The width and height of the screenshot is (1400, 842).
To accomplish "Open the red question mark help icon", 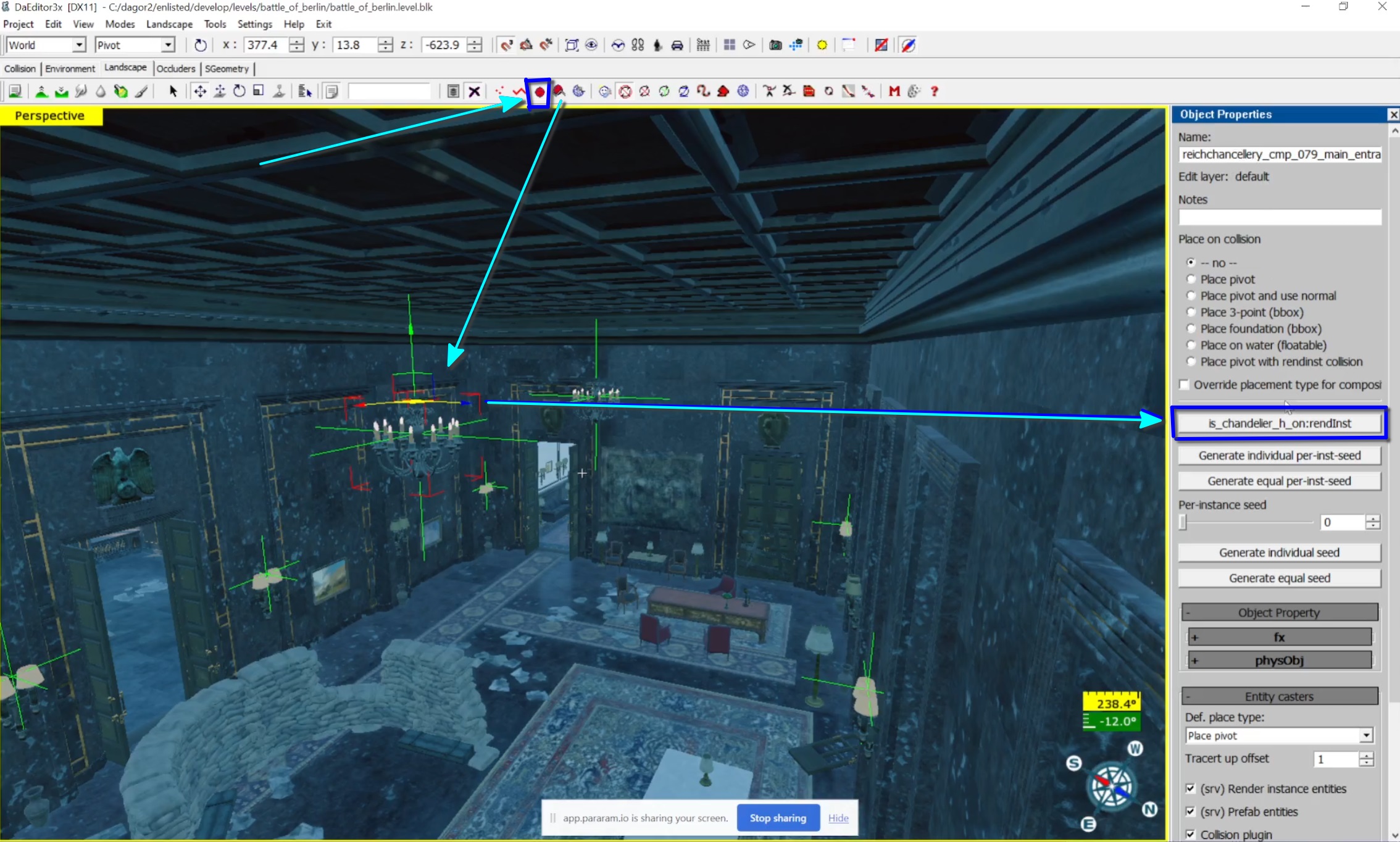I will pos(935,91).
